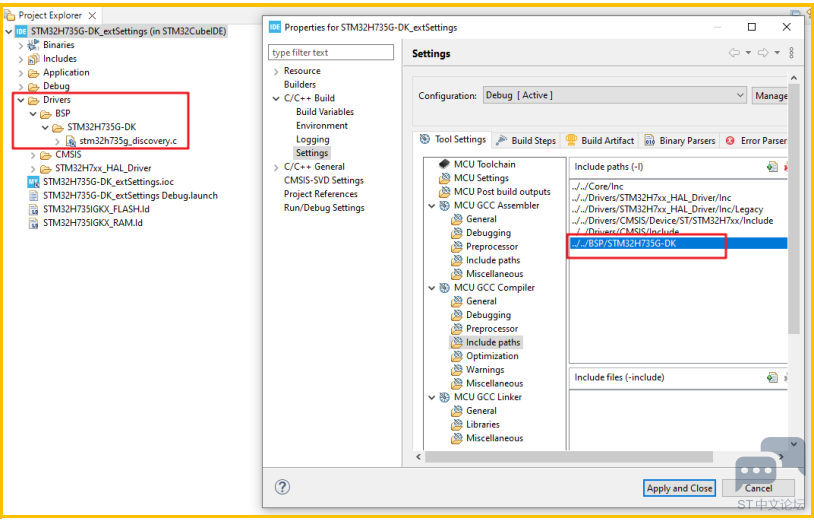Screen dimensions: 814x520
Task: Click the back navigation arrow in Settings
Action: click(x=734, y=53)
